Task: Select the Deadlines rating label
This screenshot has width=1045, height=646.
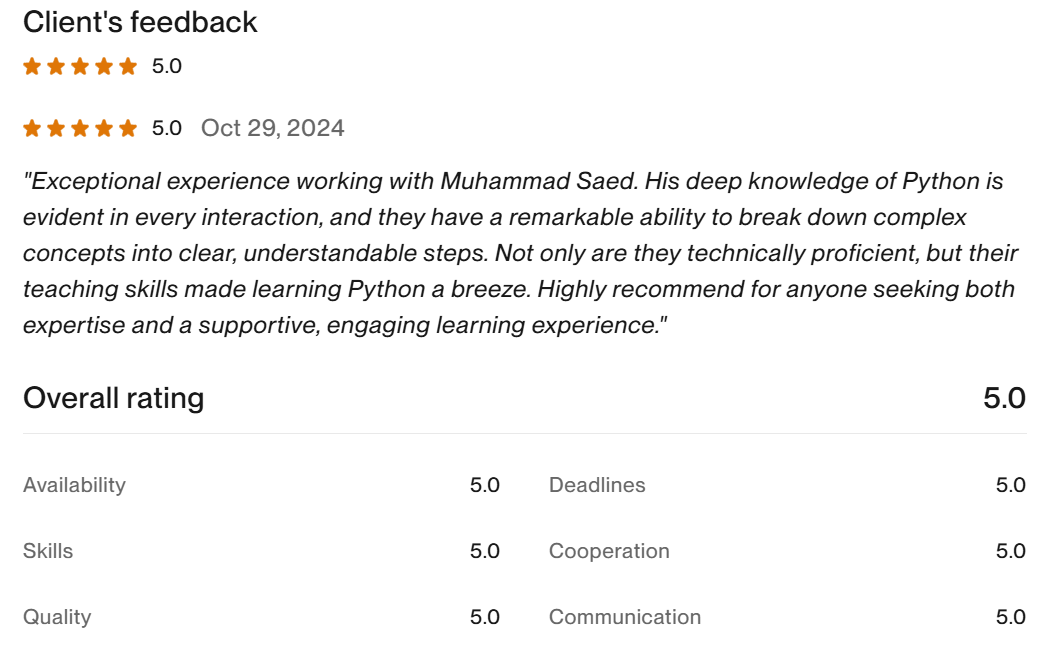Action: (x=597, y=485)
